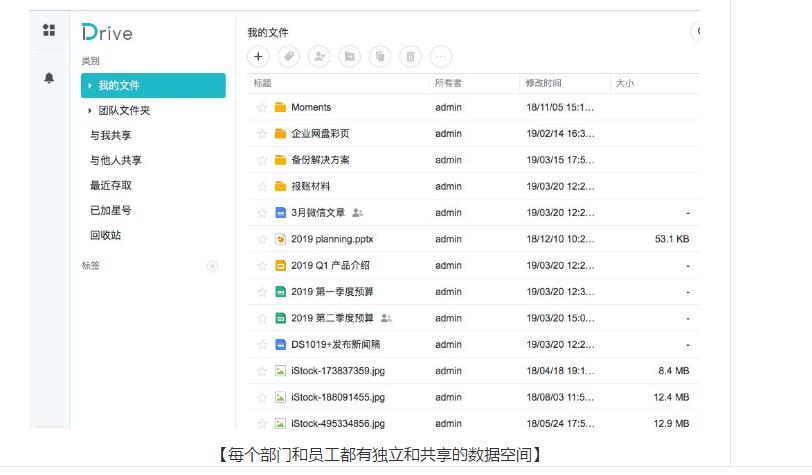Star the Moments folder

point(262,107)
